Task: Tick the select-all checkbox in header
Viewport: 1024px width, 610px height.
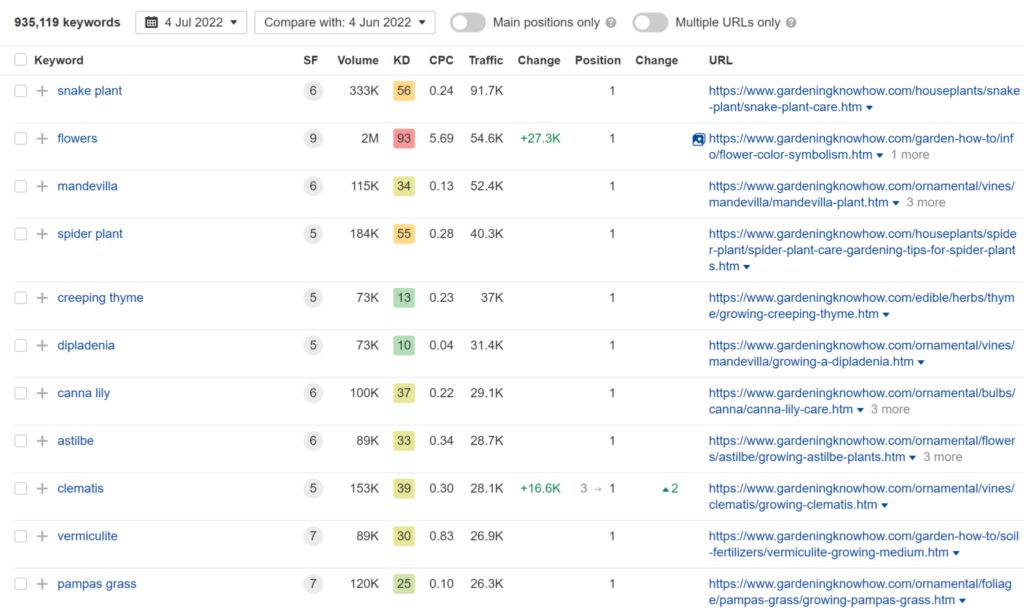Action: pyautogui.click(x=21, y=60)
